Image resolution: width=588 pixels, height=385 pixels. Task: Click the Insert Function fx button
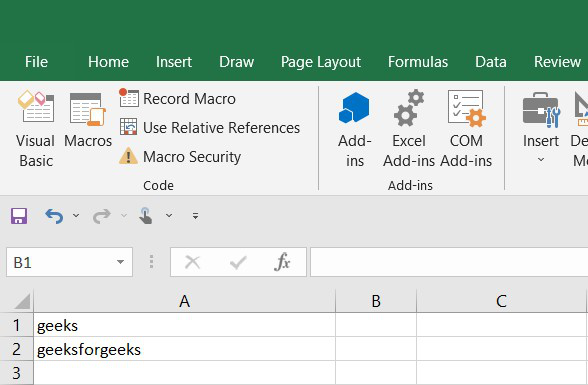coord(282,262)
